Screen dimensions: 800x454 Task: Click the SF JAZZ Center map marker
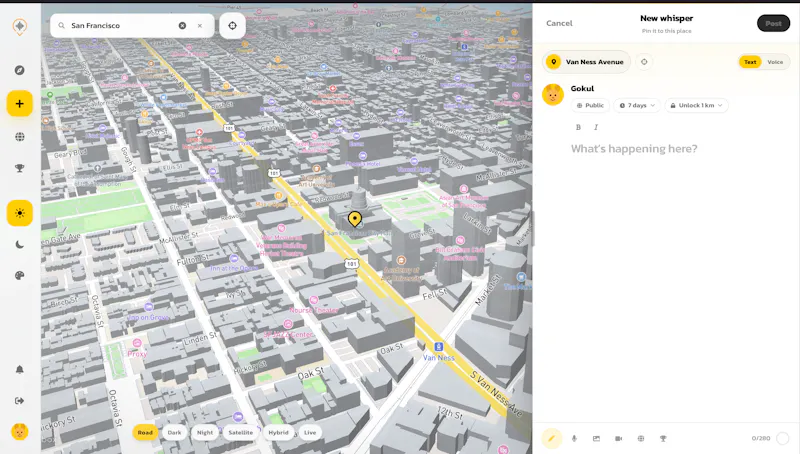pyautogui.click(x=288, y=324)
